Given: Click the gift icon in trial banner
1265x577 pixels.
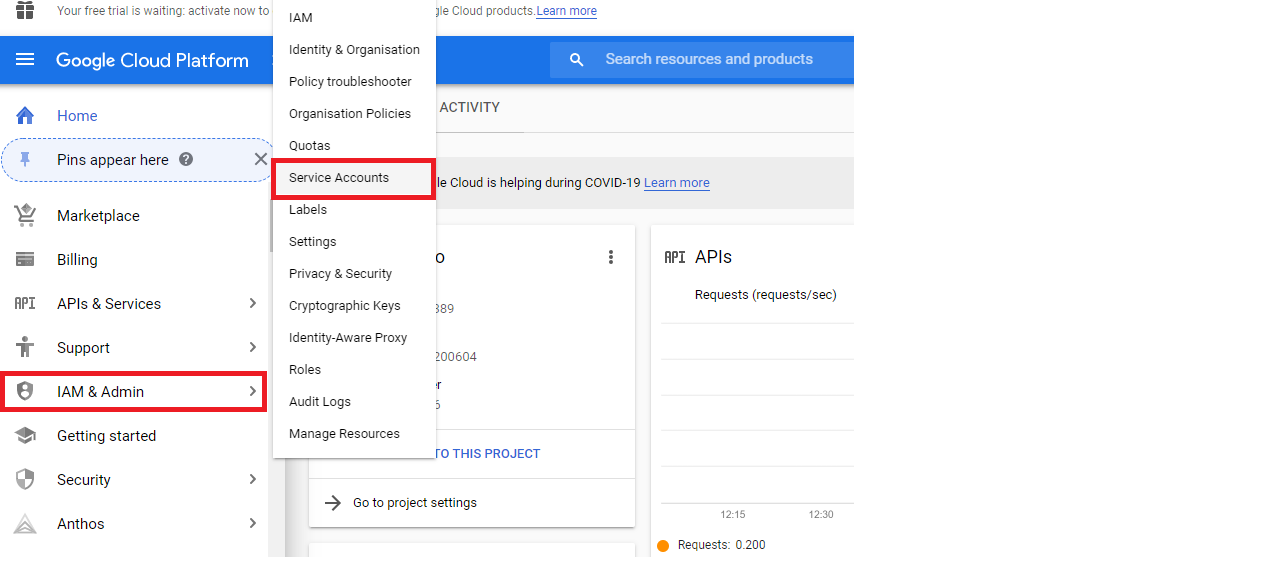Looking at the screenshot, I should 25,10.
